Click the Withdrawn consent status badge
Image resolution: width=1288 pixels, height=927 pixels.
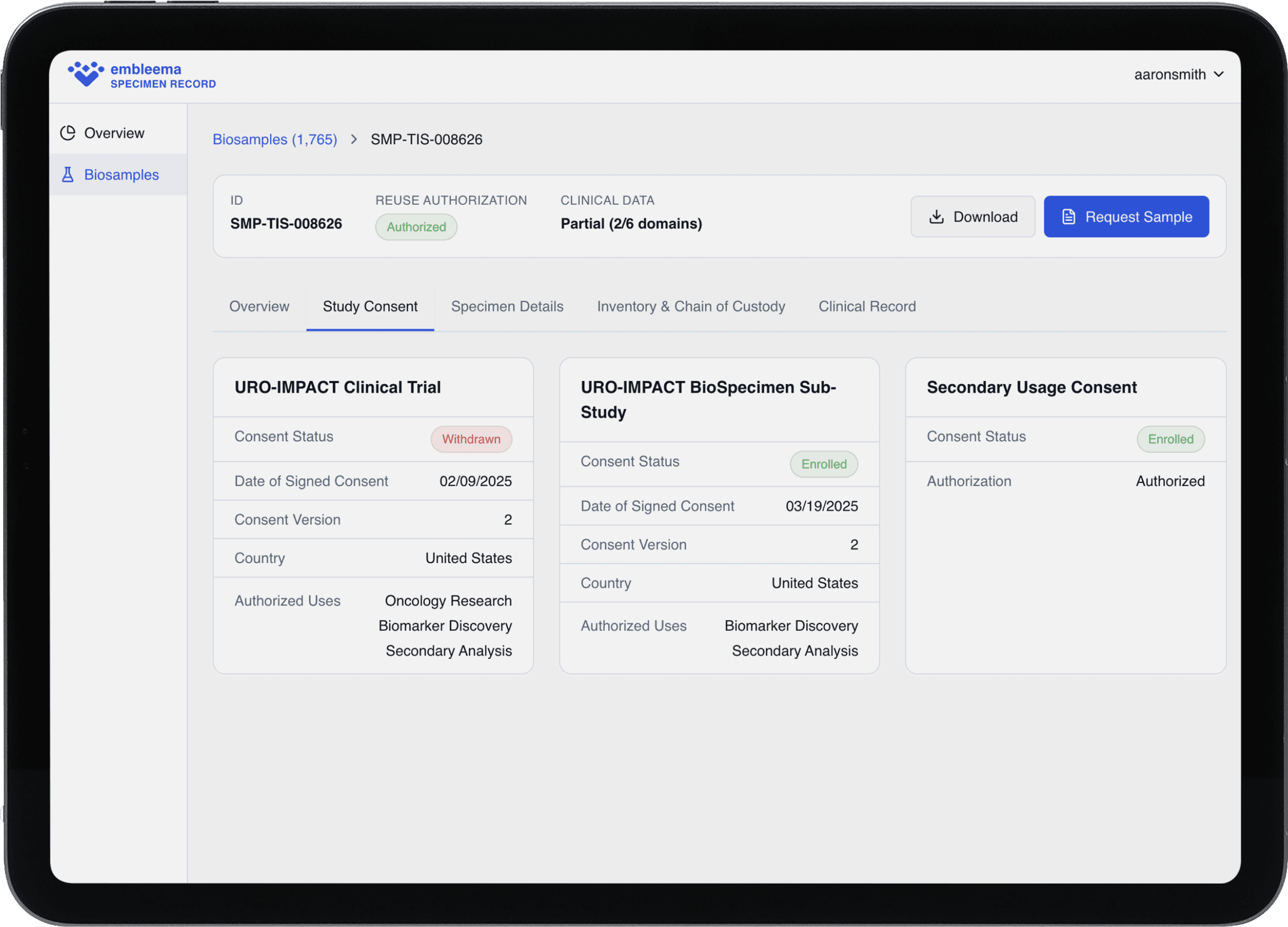pyautogui.click(x=471, y=439)
